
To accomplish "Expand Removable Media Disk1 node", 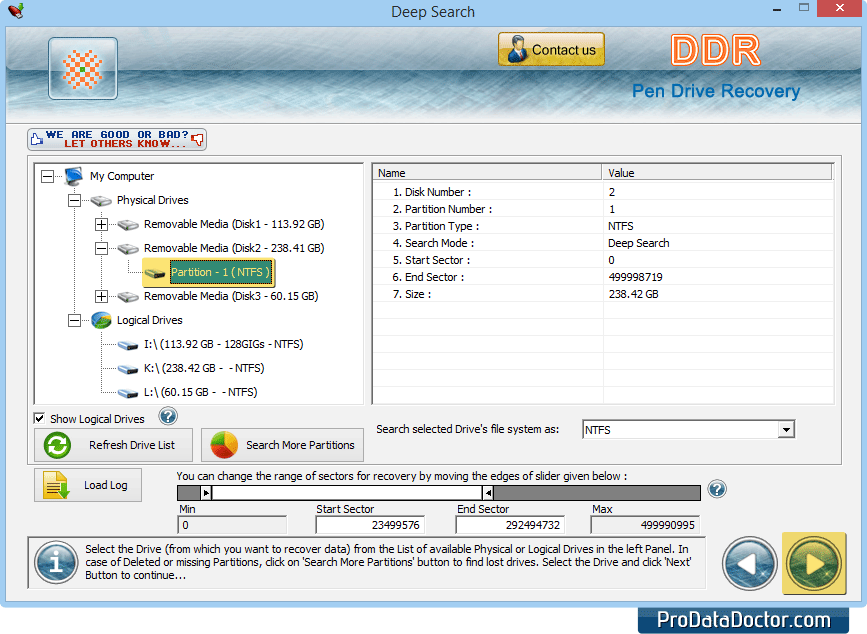I will (101, 224).
